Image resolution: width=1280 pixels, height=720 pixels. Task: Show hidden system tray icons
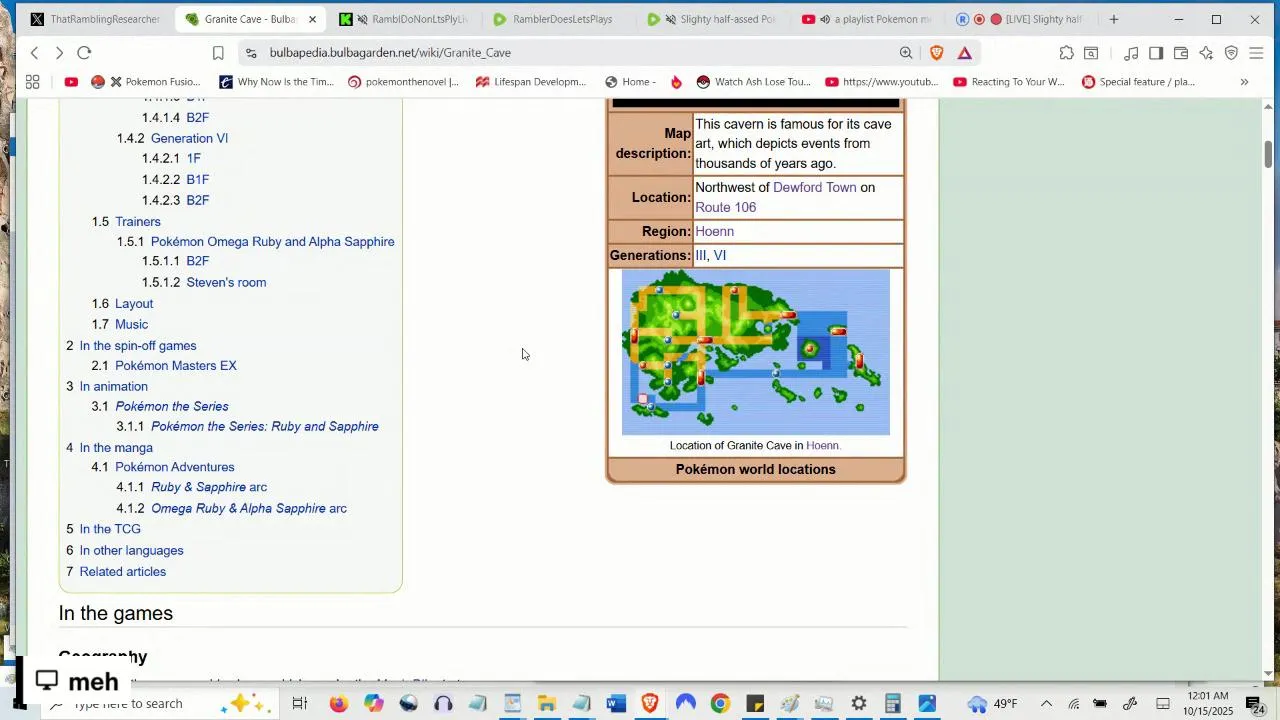pyautogui.click(x=1046, y=704)
